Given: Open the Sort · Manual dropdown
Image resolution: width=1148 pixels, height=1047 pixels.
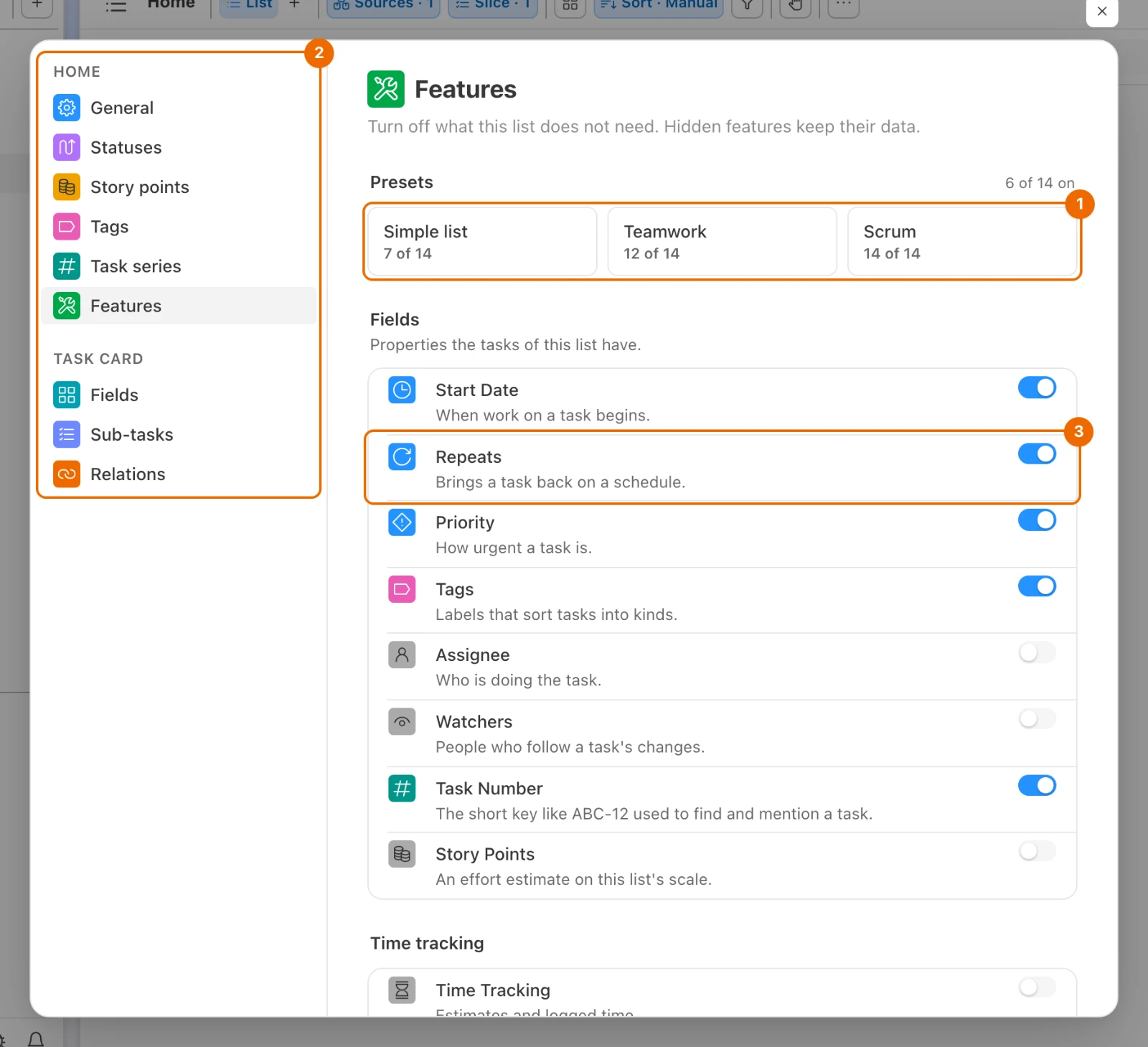Looking at the screenshot, I should [x=659, y=6].
